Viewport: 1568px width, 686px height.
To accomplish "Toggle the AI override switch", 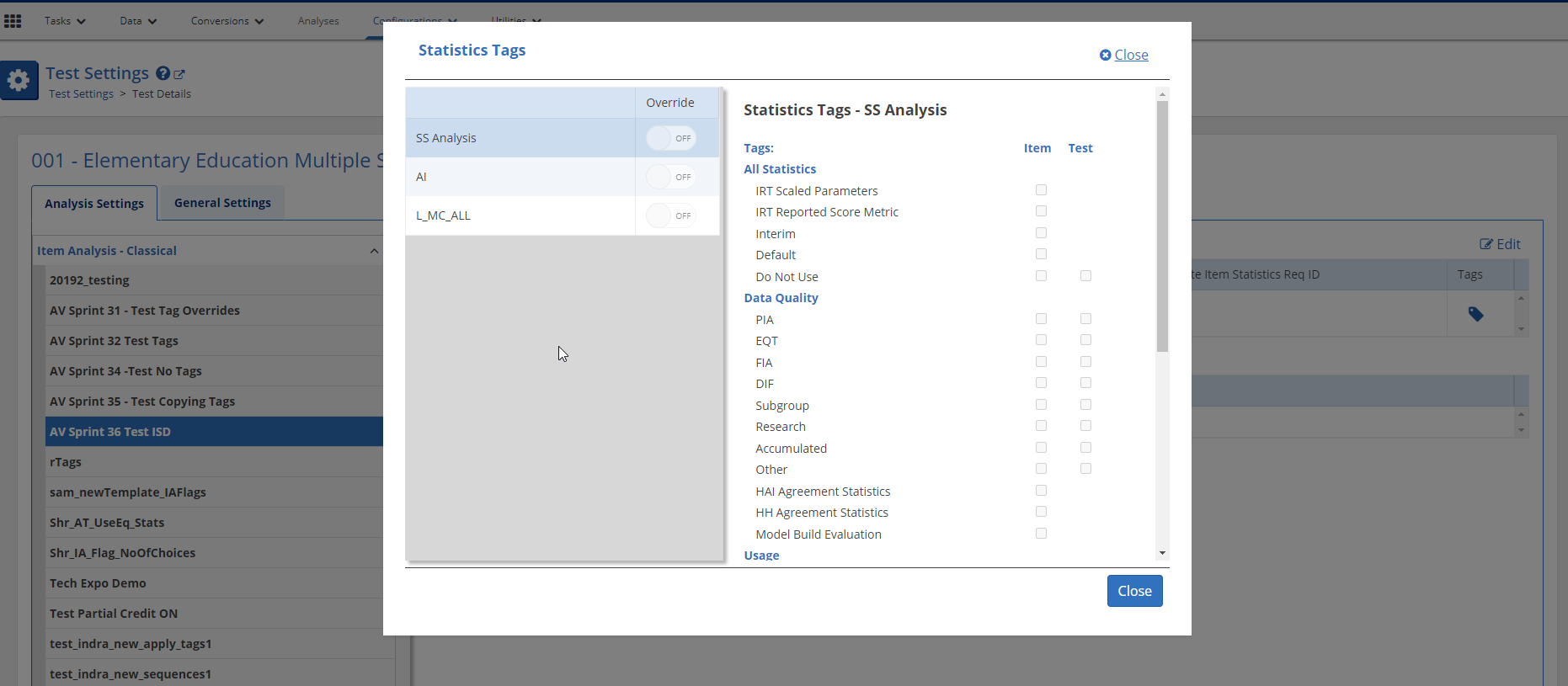I will point(671,177).
